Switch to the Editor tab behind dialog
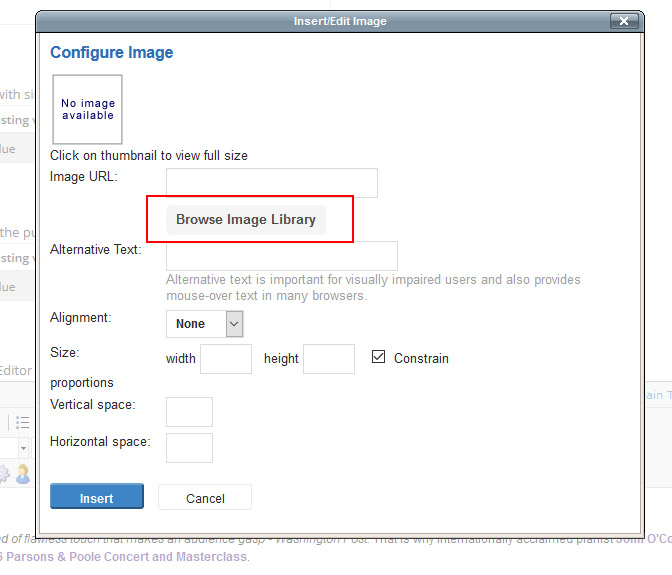The image size is (672, 575). point(16,371)
